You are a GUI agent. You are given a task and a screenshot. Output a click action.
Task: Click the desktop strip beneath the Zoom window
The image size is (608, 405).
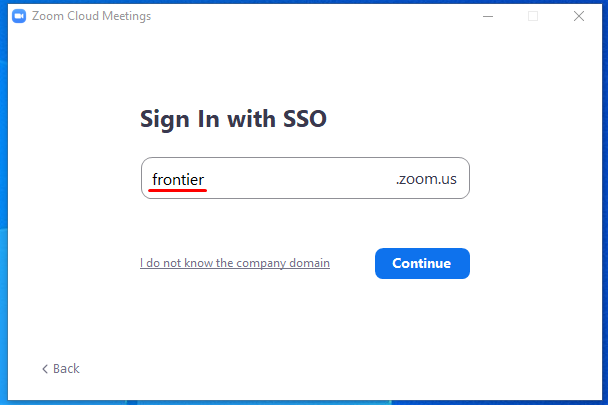pyautogui.click(x=304, y=403)
